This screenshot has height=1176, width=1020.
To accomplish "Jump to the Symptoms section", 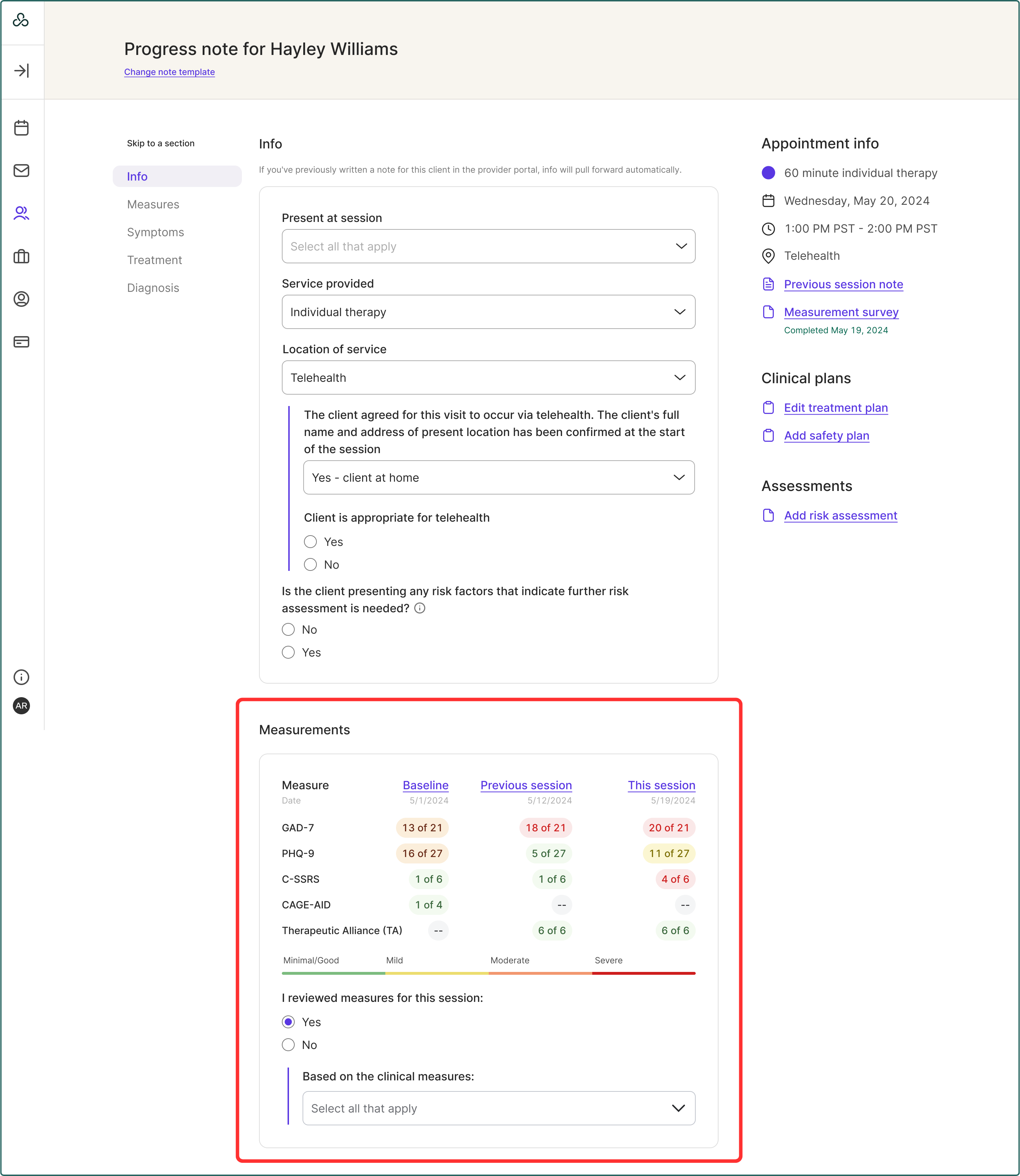I will click(156, 232).
